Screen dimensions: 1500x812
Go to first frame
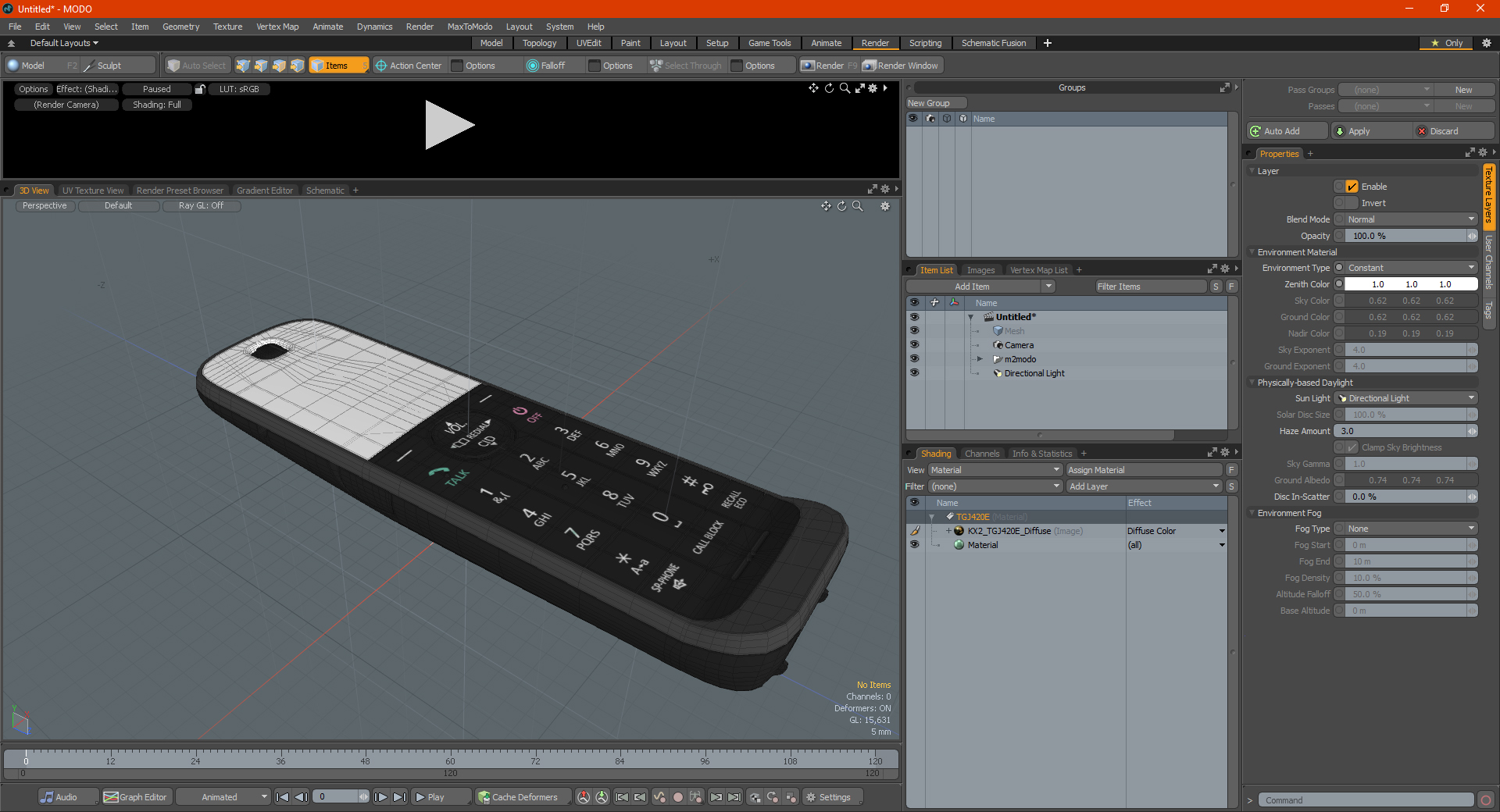283,797
